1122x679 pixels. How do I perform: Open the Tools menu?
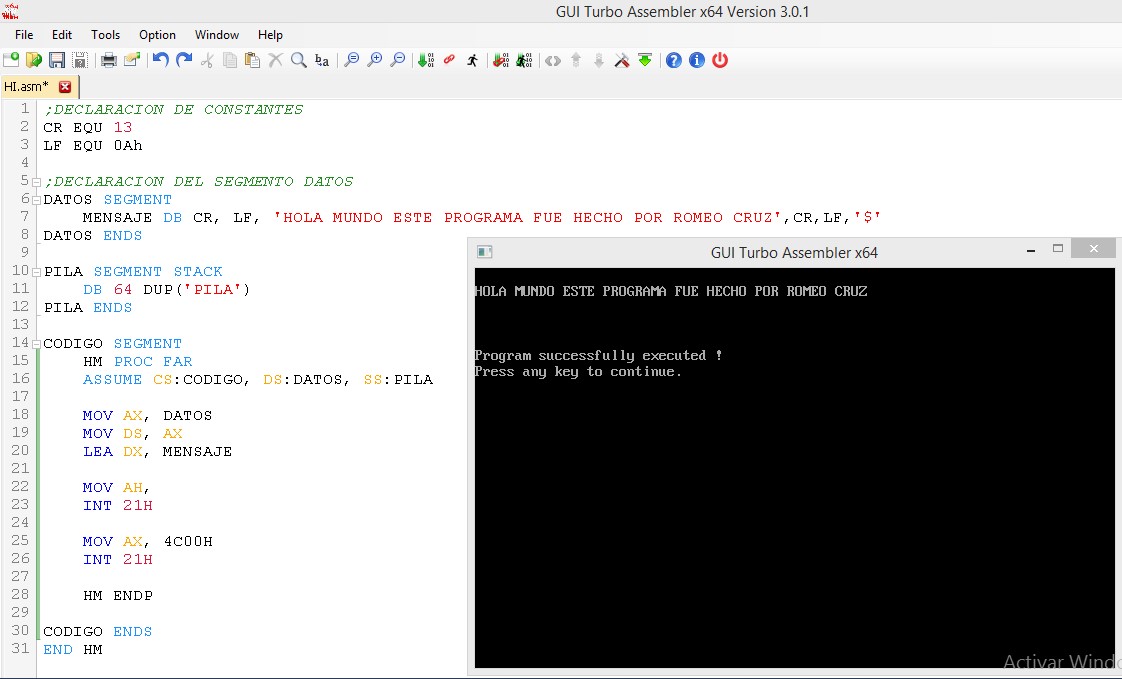click(105, 35)
